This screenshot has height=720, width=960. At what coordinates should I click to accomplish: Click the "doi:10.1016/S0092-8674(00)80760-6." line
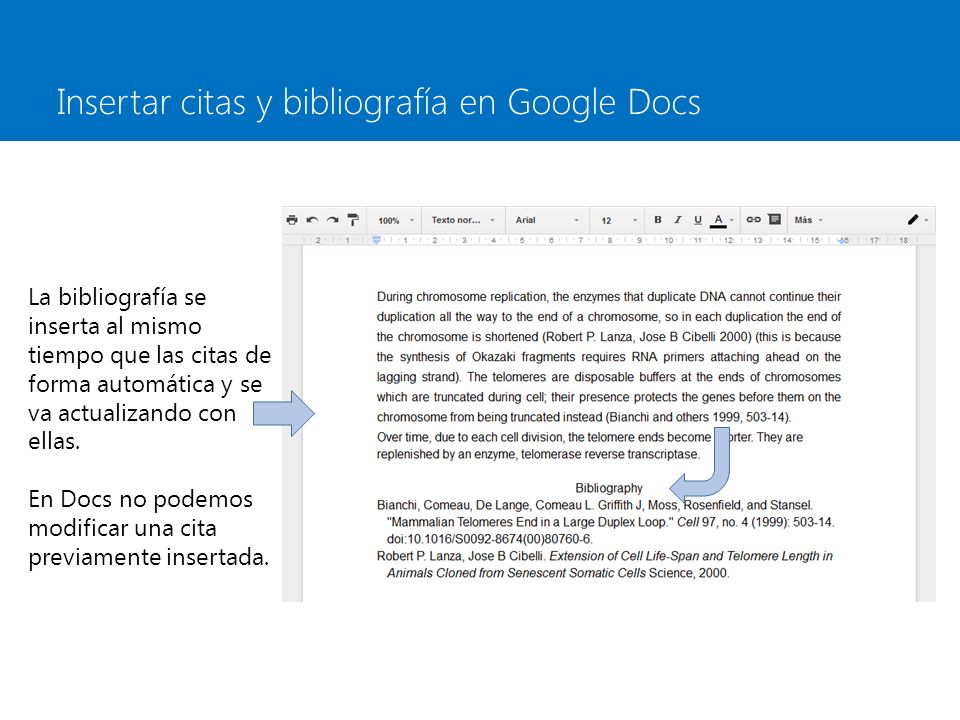tap(490, 539)
